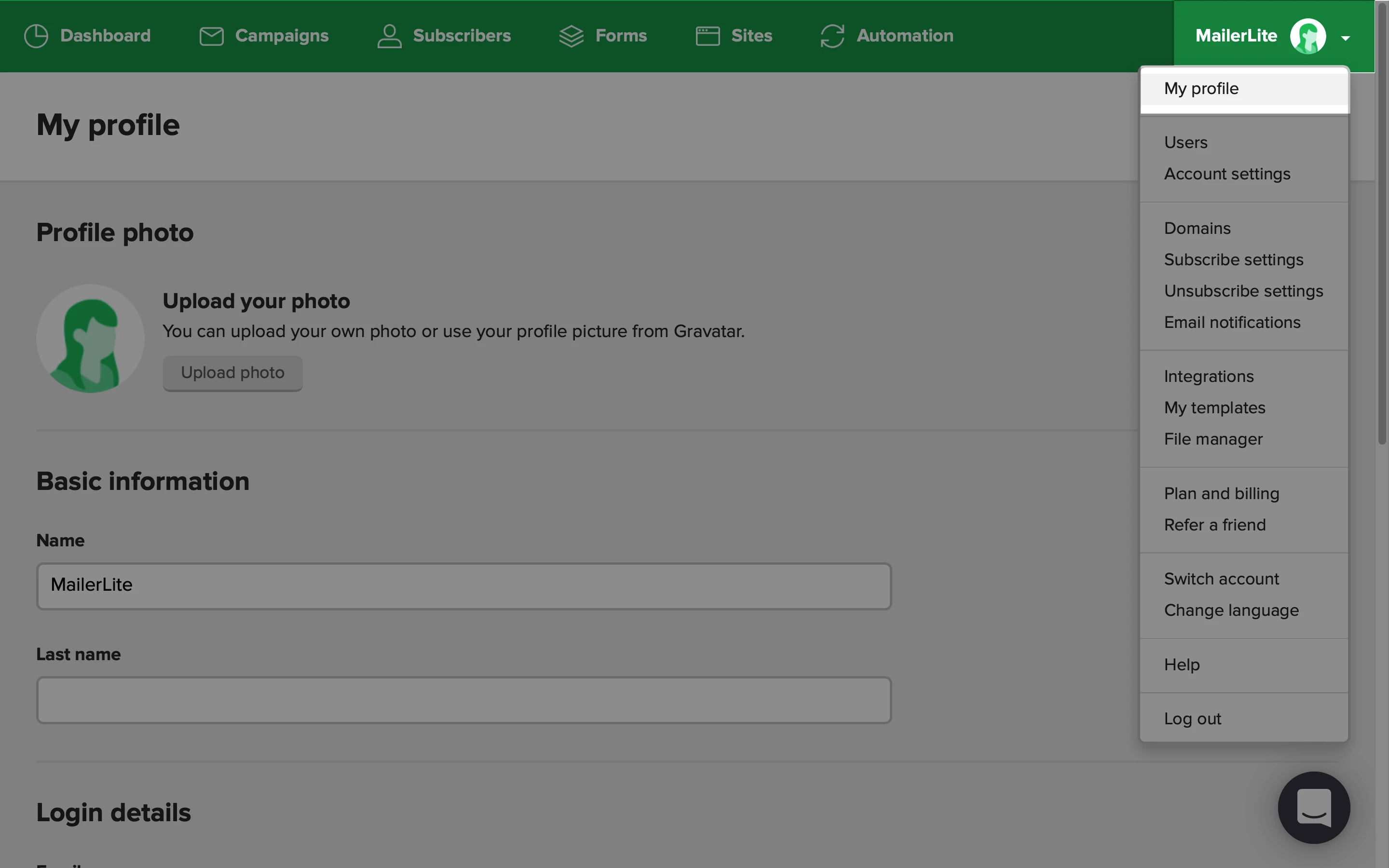Click the Sites browser window icon
Image resolution: width=1389 pixels, height=868 pixels.
707,36
